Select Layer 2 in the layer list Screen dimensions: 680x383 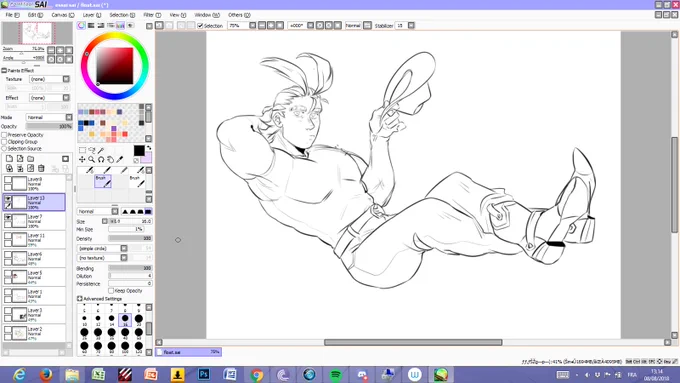pos(34,333)
